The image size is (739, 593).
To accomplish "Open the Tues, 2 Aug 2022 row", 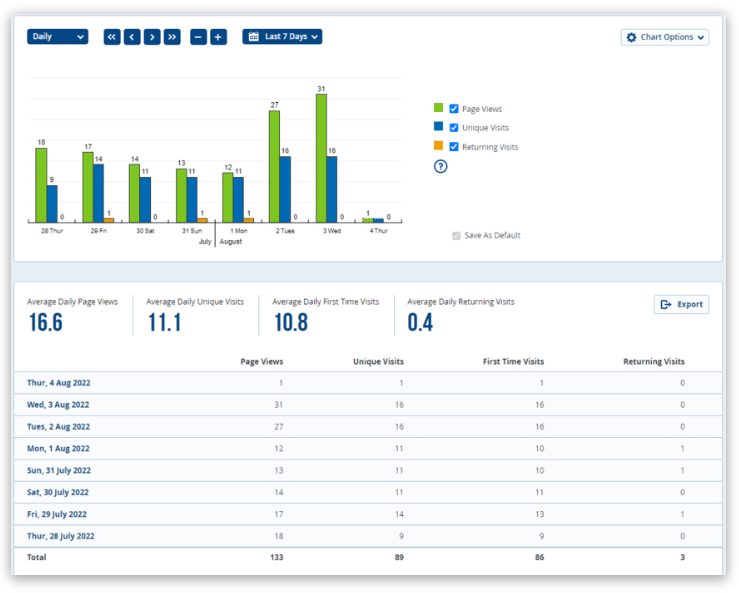I will 368,427.
